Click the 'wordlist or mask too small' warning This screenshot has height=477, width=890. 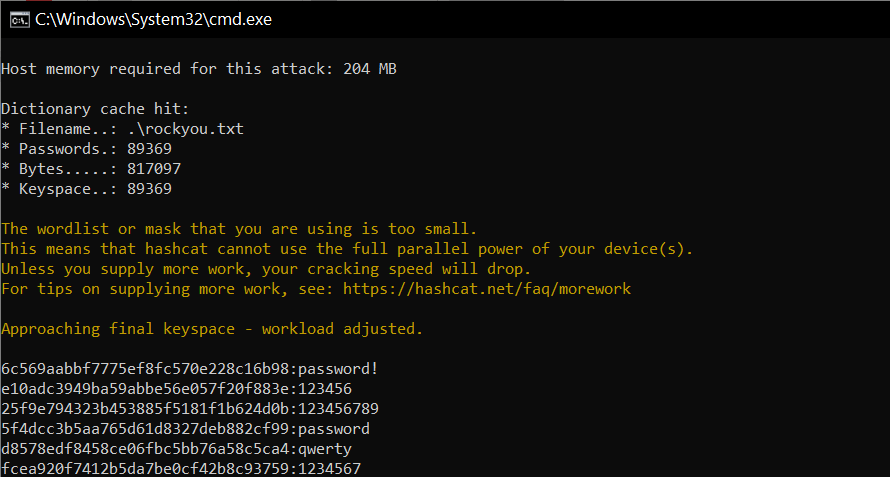pos(240,228)
